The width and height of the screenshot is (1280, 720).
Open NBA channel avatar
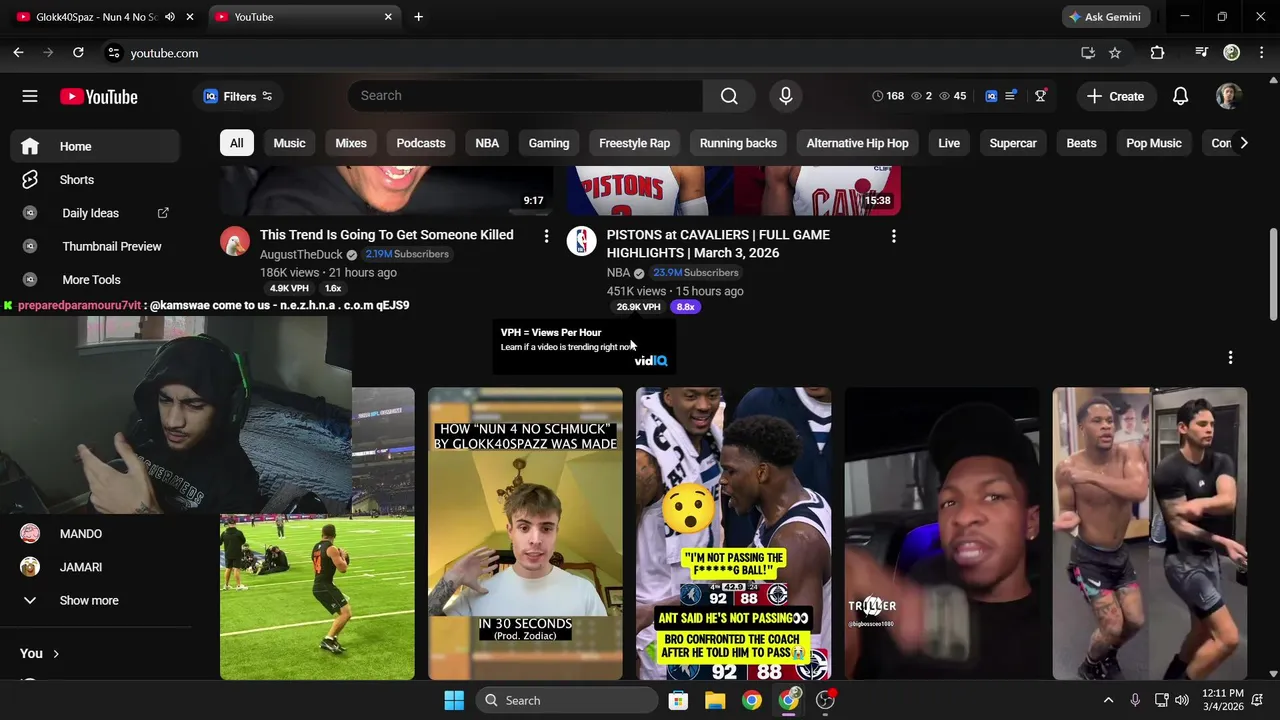click(x=582, y=241)
